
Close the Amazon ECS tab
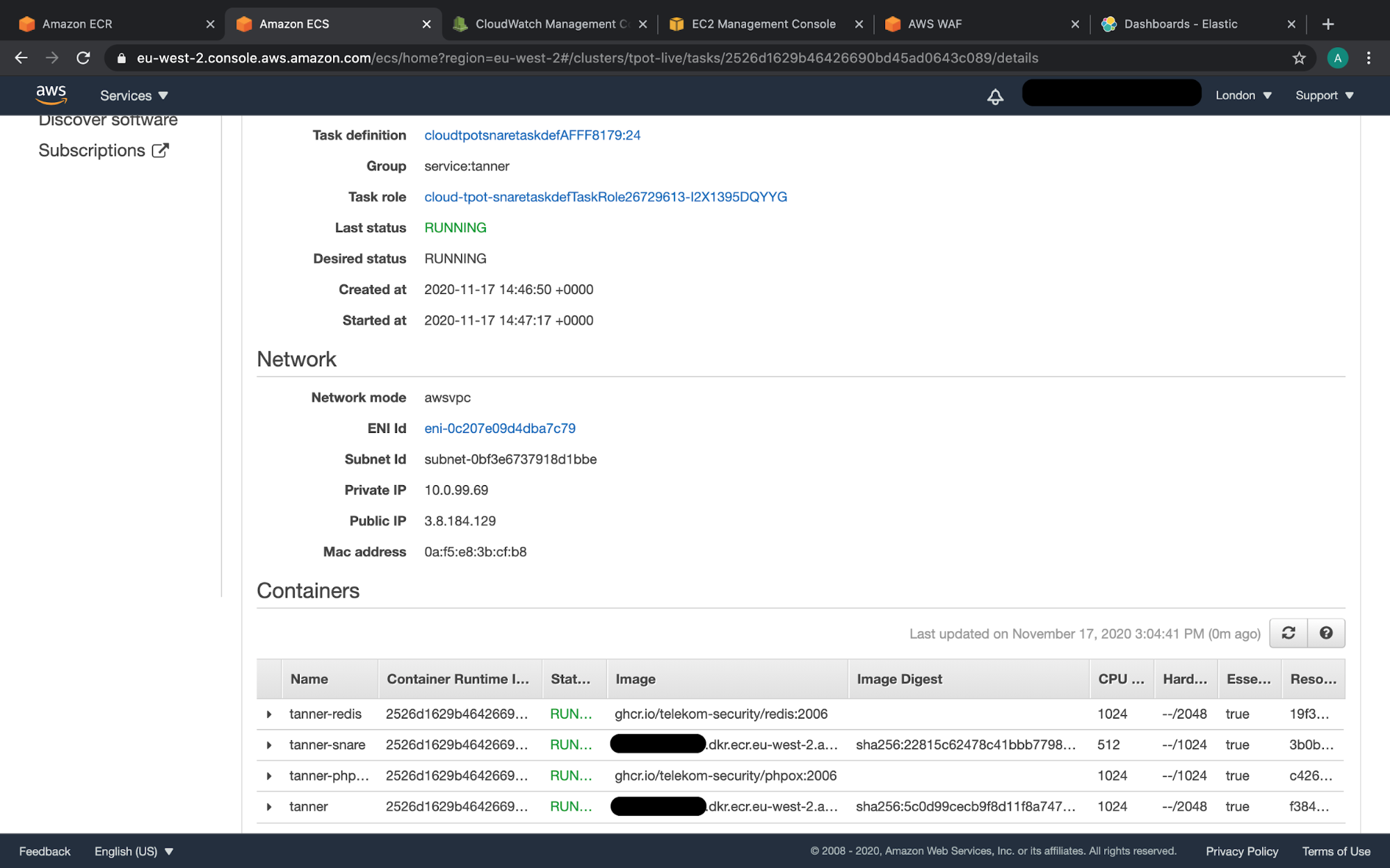click(x=426, y=24)
